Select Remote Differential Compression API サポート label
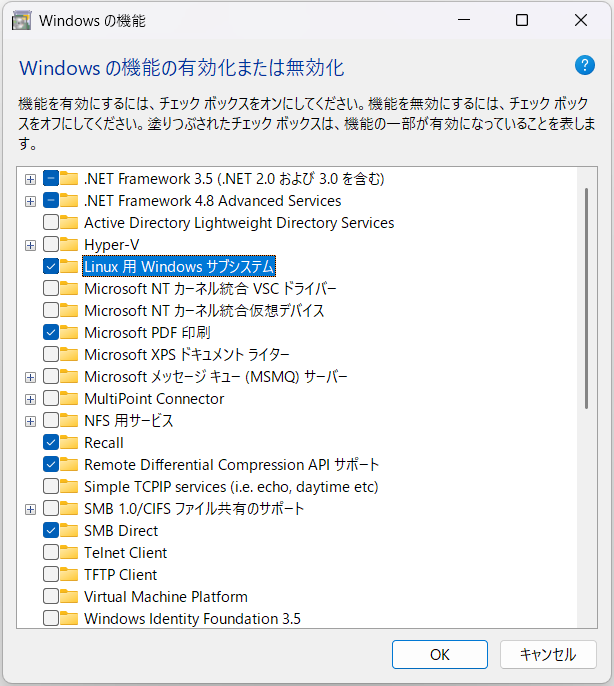Screen dimensions: 614x686 (x=232, y=465)
